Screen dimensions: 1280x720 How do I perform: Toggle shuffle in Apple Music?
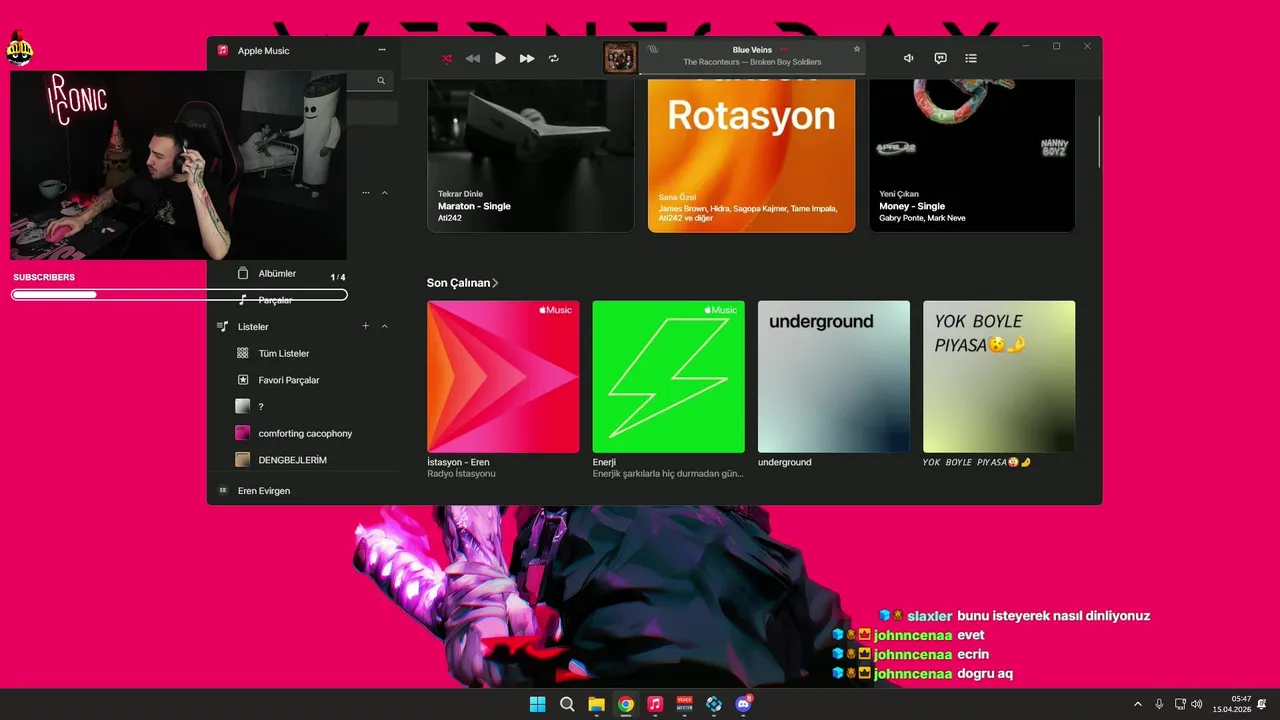coord(447,59)
